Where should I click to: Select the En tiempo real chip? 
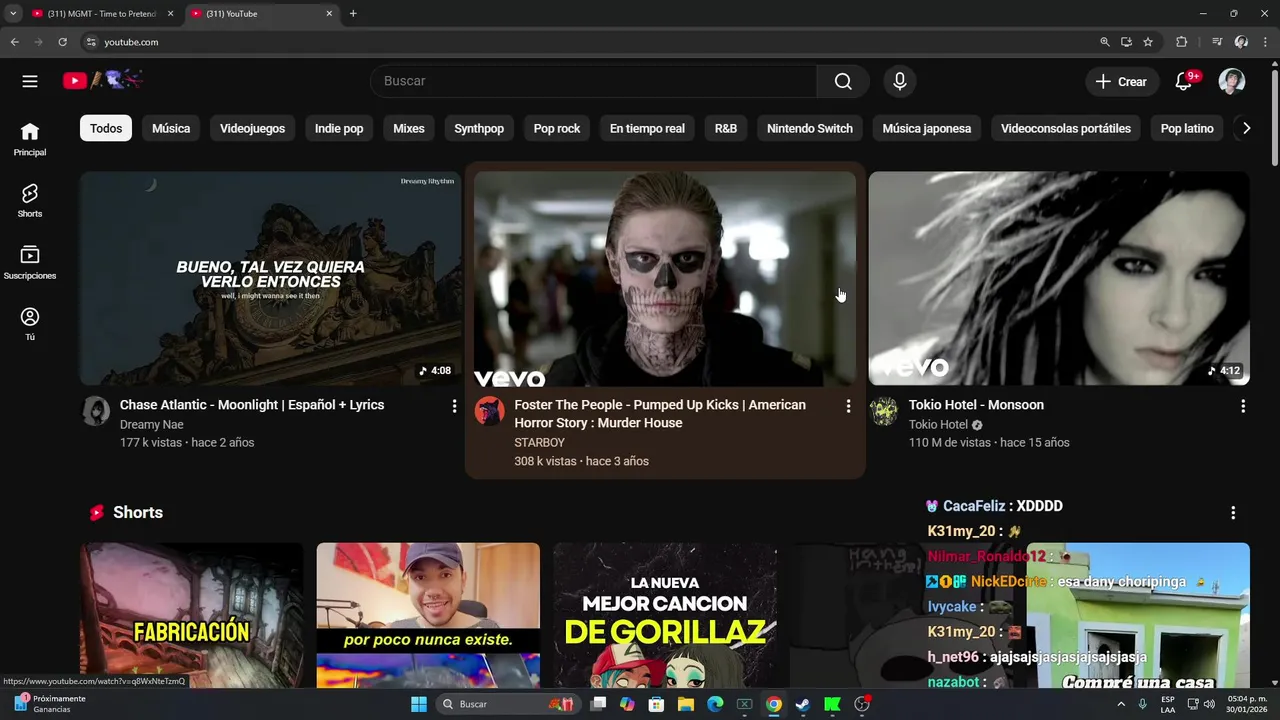(647, 128)
